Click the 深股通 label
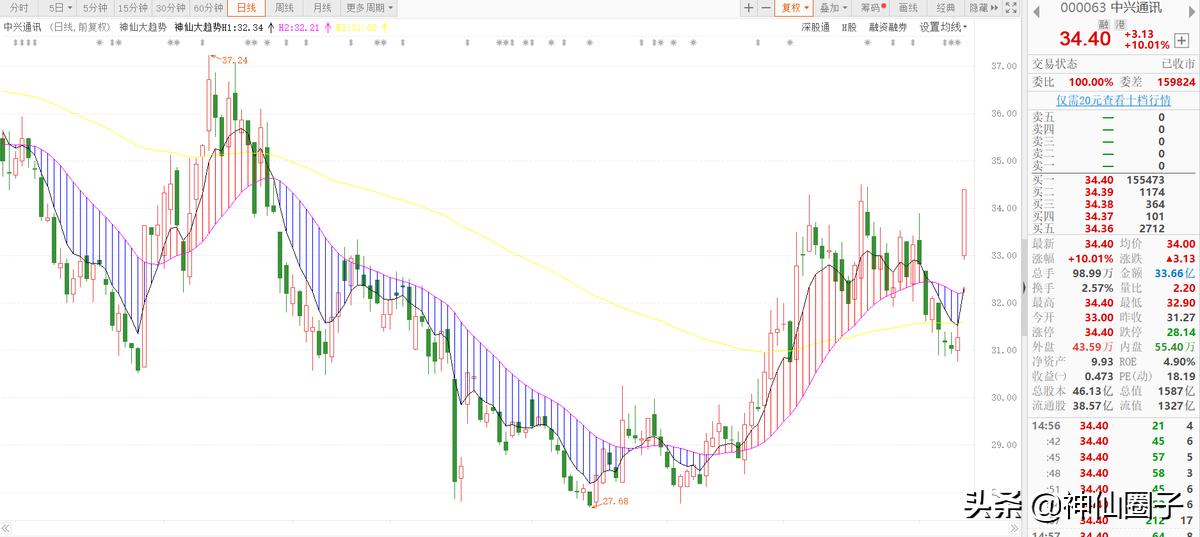 click(816, 28)
